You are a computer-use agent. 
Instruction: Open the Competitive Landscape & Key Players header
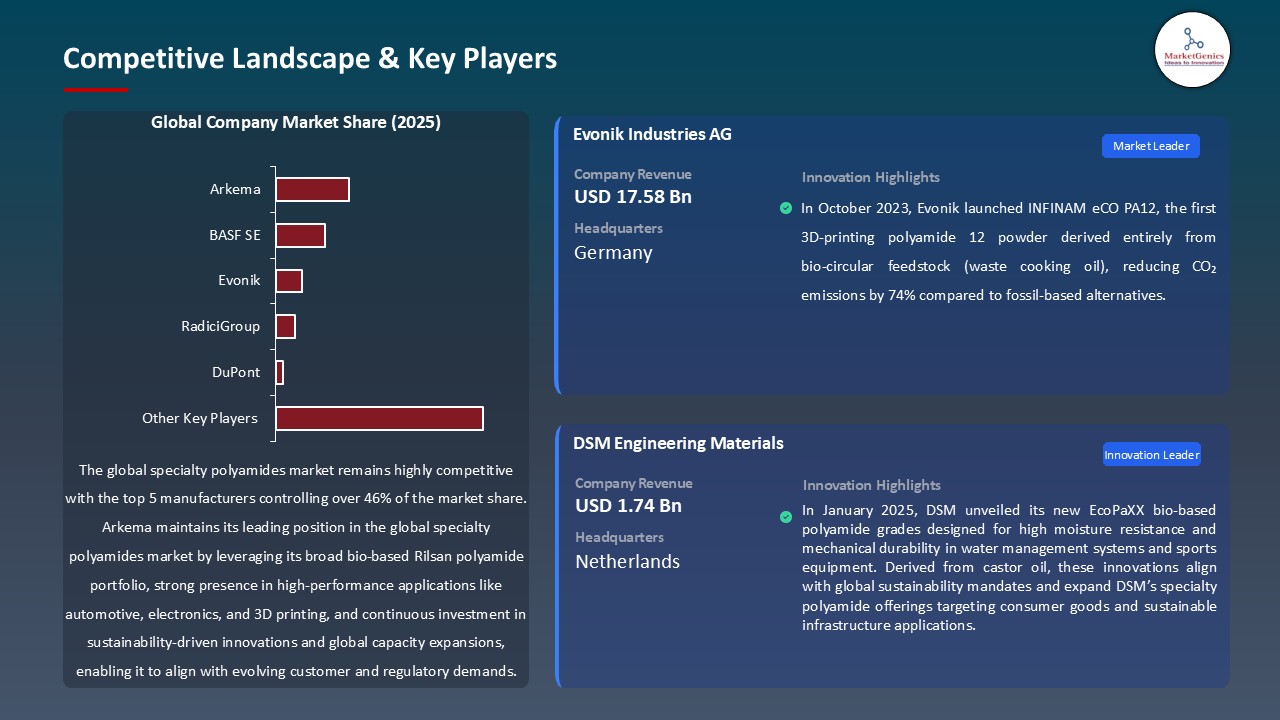310,59
